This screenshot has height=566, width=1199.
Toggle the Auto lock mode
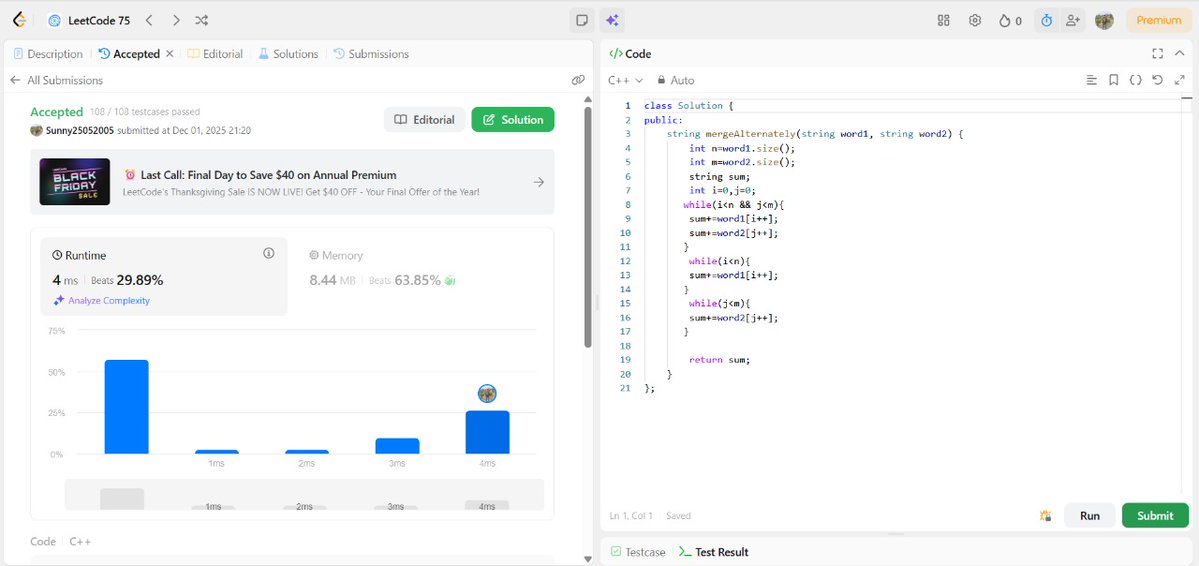tap(675, 80)
